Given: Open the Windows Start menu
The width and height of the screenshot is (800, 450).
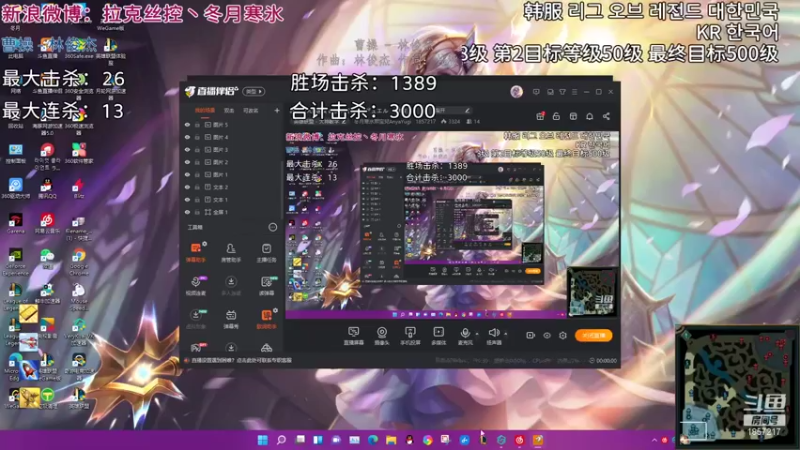Looking at the screenshot, I should click(x=263, y=440).
